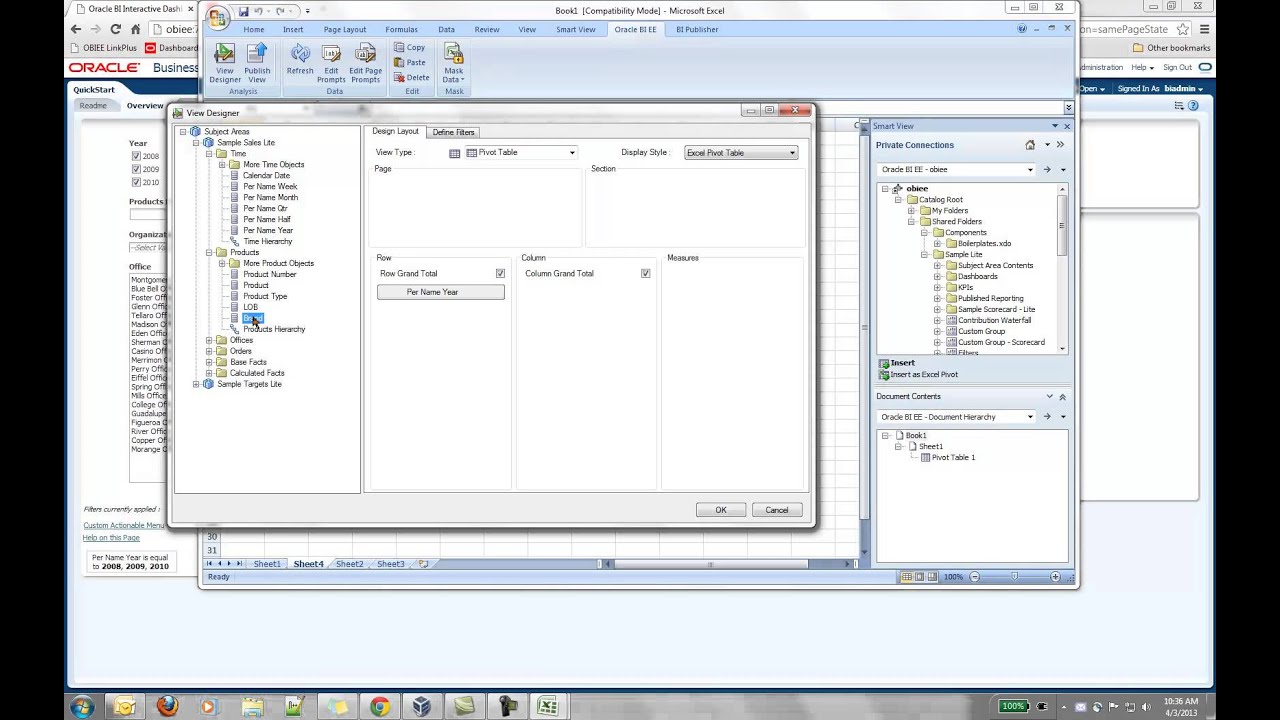Uncheck the 2009 year checkbox
Image resolution: width=1280 pixels, height=720 pixels.
click(x=136, y=169)
